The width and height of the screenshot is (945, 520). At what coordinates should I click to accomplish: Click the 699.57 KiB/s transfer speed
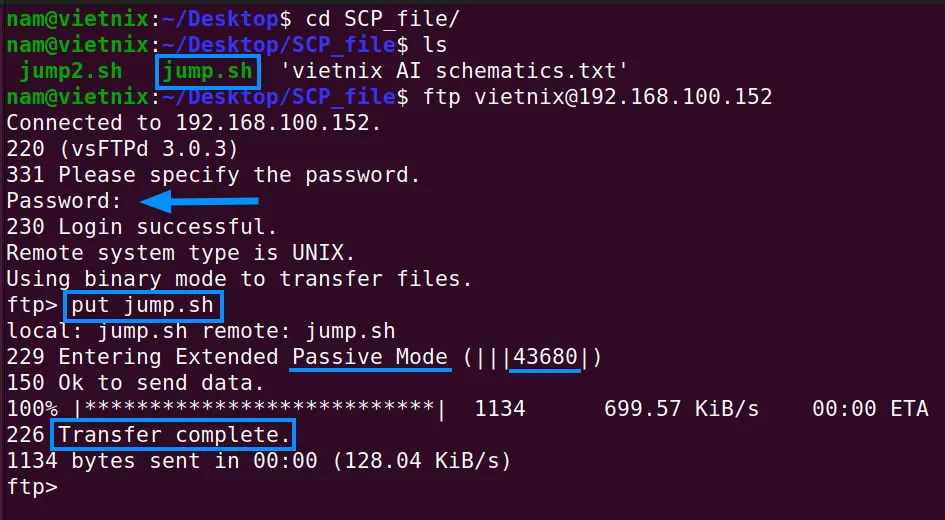tap(681, 409)
